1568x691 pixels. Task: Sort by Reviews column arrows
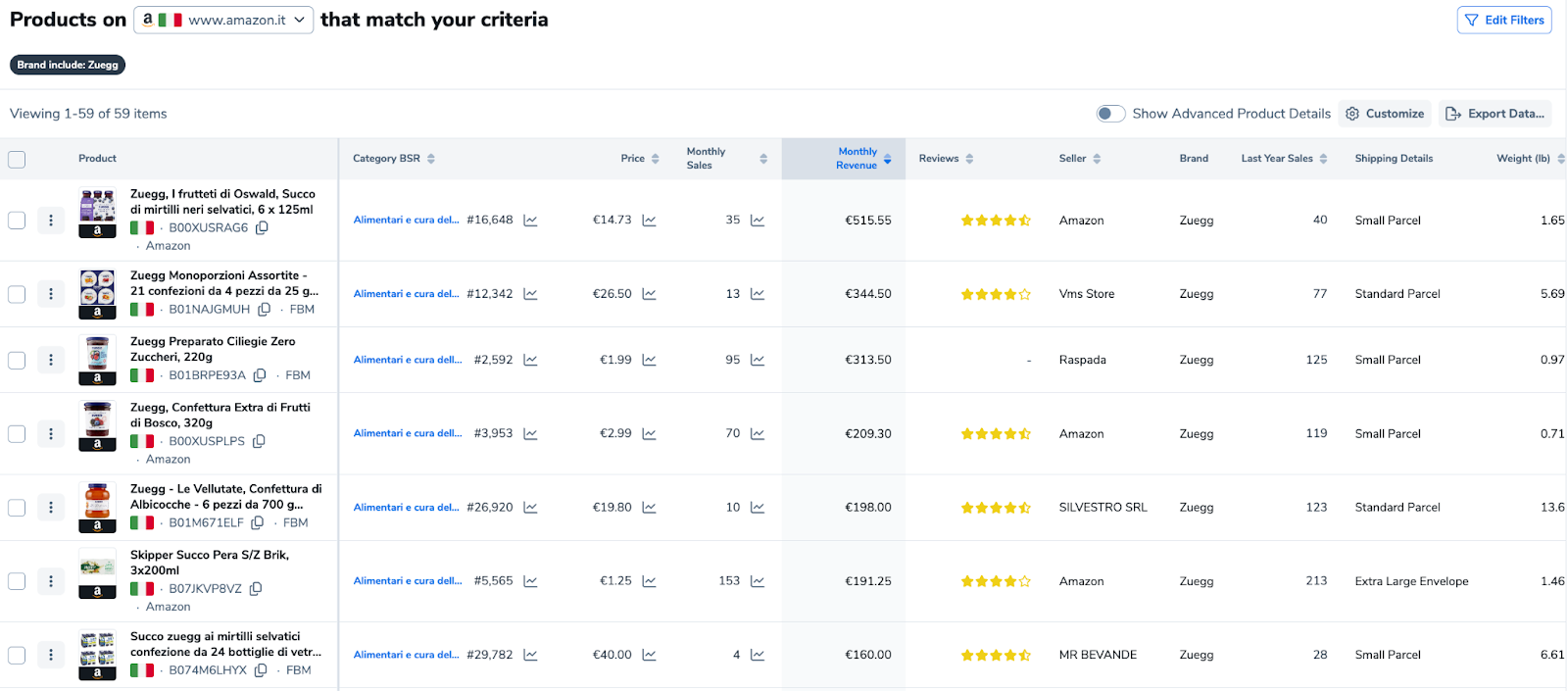969,159
